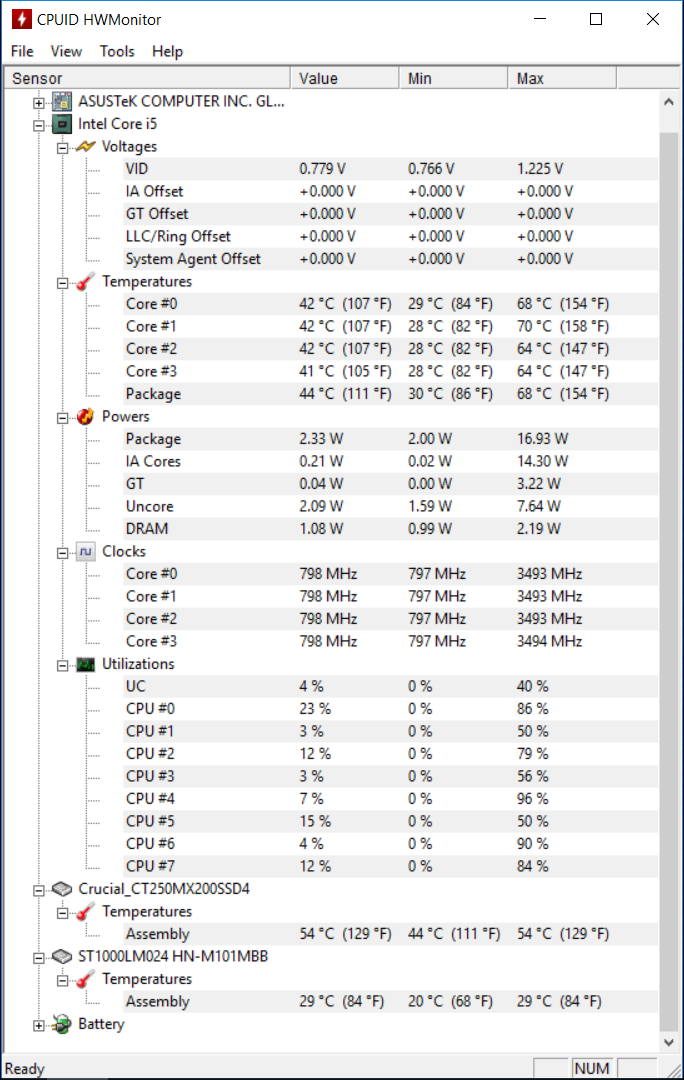
Task: Open the Tools menu
Action: pyautogui.click(x=117, y=52)
